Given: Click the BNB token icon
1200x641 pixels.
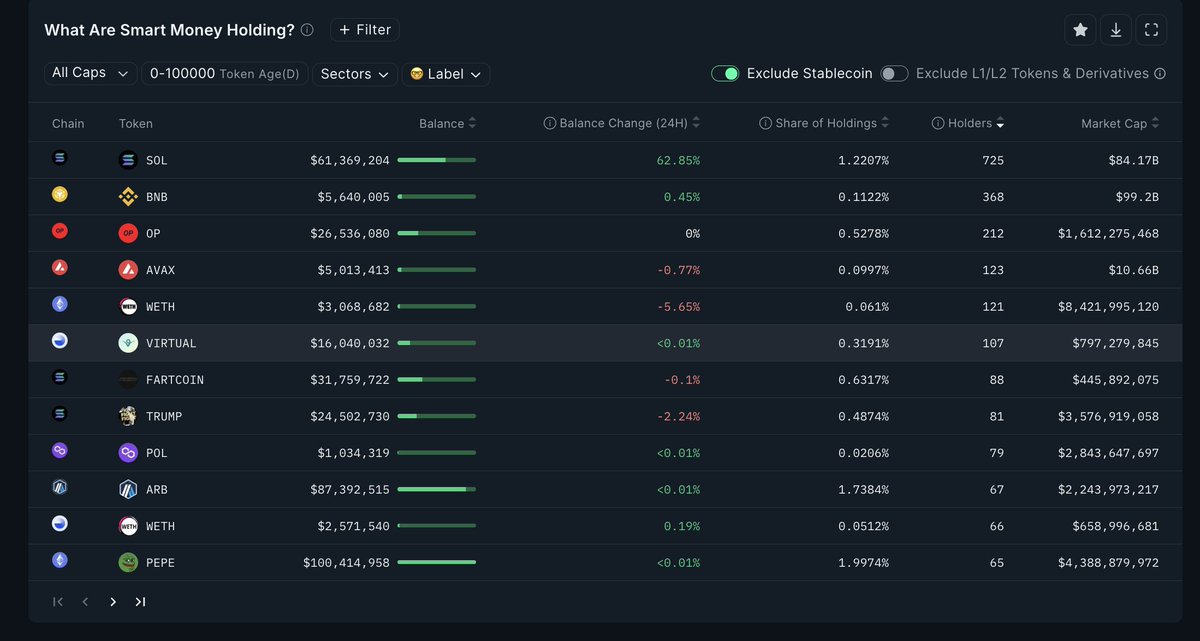Looking at the screenshot, I should [x=128, y=196].
